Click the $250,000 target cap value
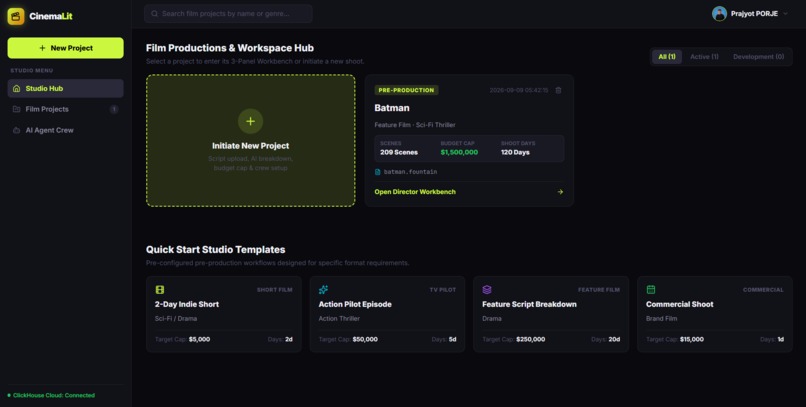 pos(530,339)
